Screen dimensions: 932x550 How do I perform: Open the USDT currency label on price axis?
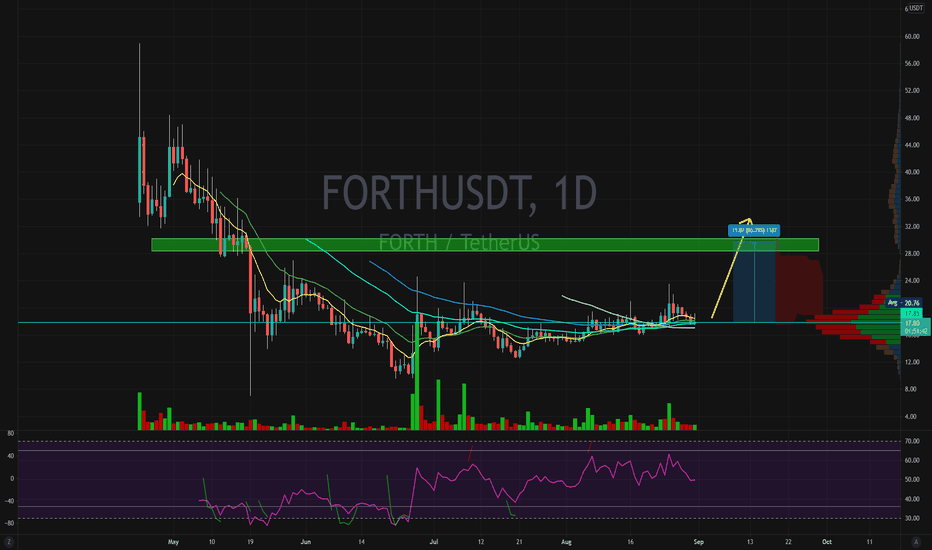pyautogui.click(x=915, y=8)
